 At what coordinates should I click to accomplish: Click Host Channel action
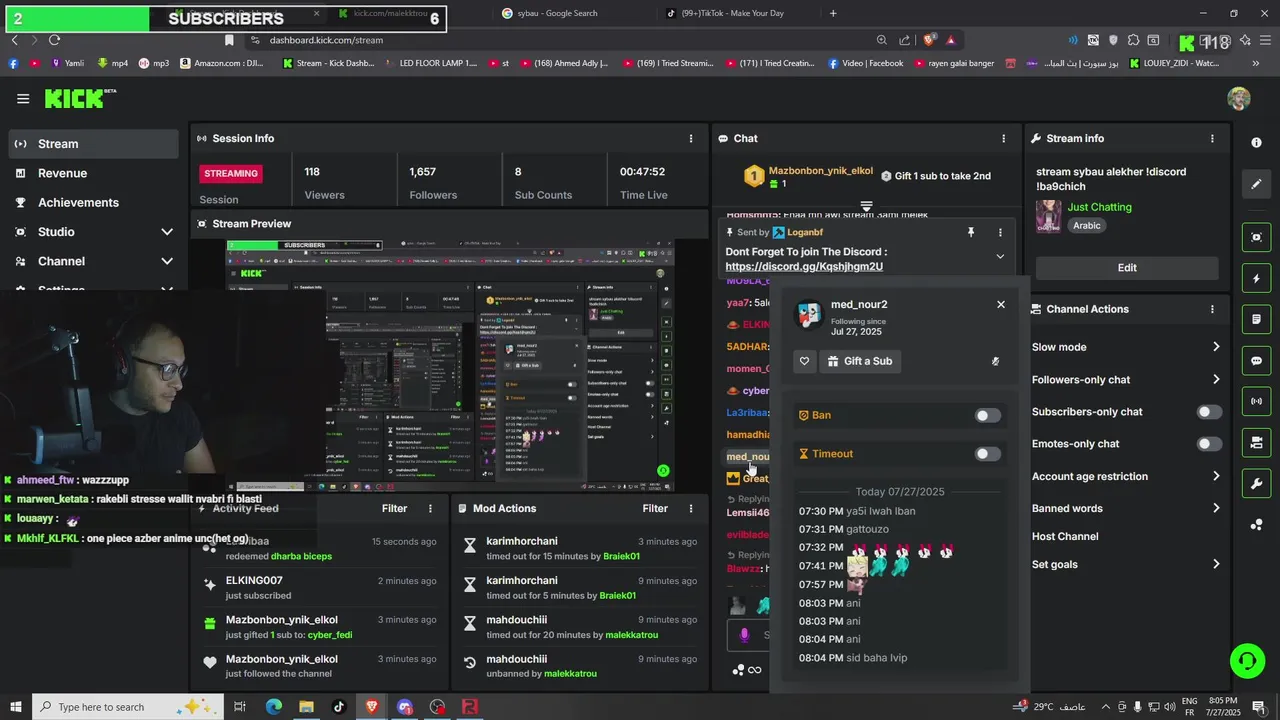[1065, 537]
